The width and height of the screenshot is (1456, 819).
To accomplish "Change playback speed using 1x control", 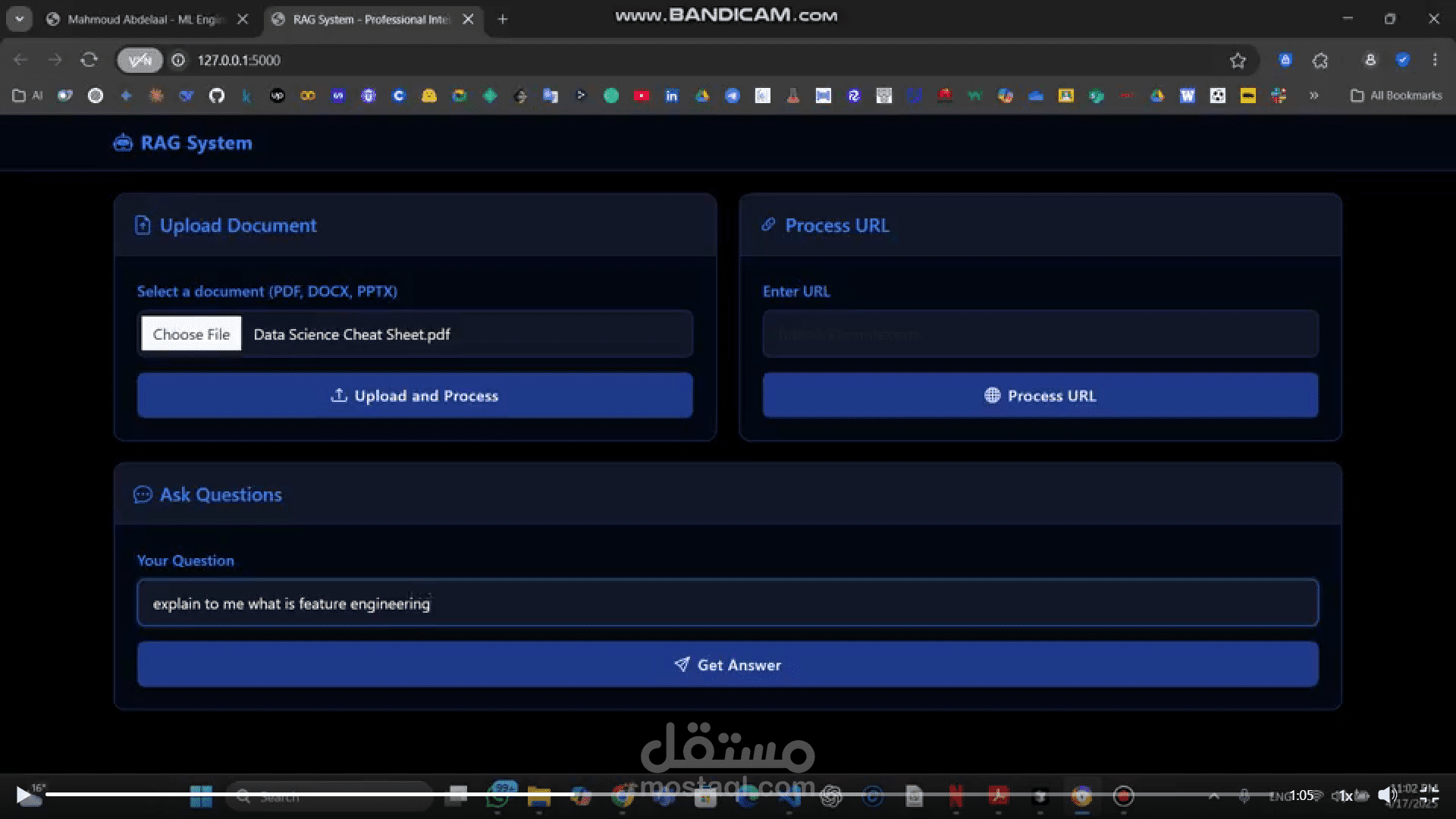I will pos(1345,795).
